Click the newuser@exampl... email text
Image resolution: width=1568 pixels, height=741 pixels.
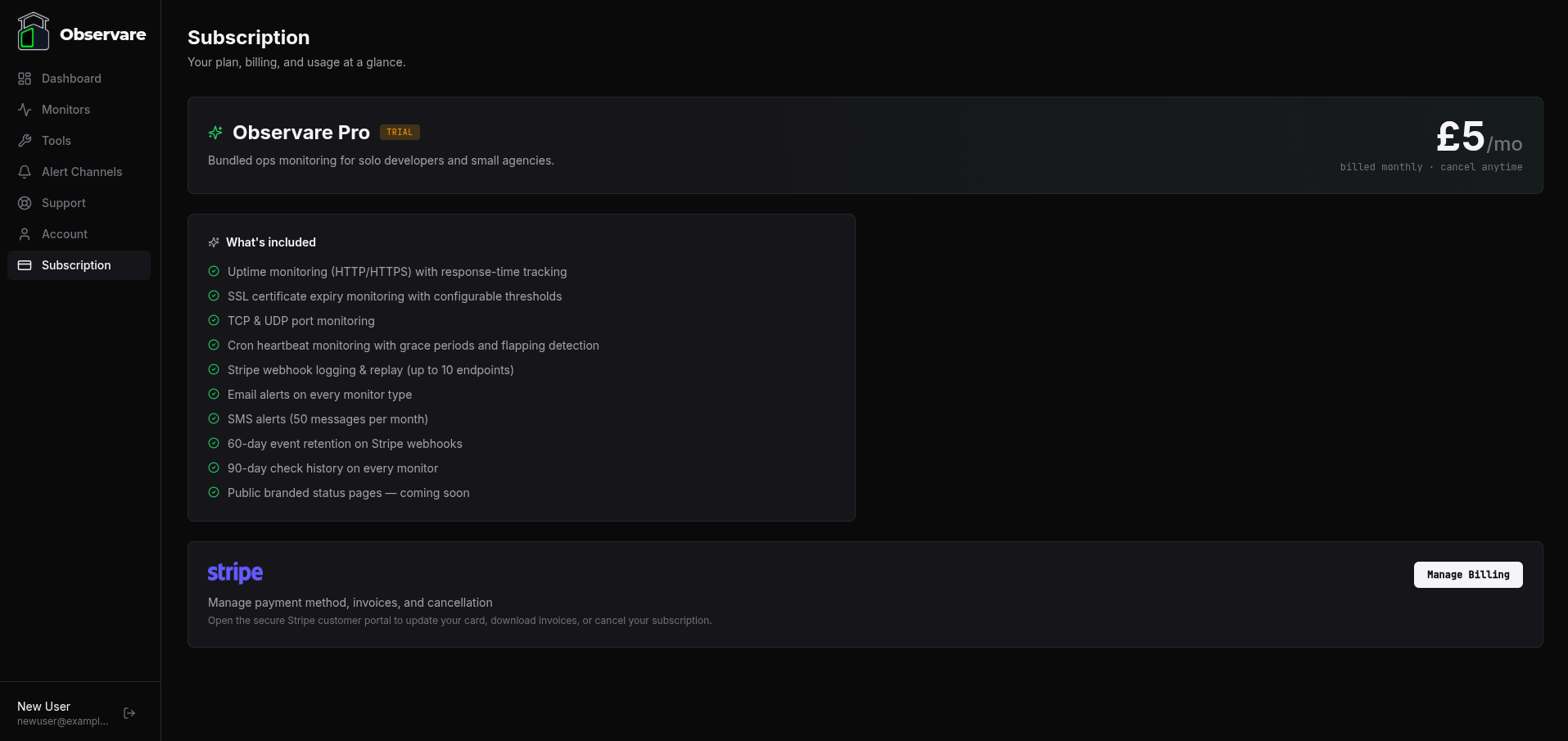(61, 721)
